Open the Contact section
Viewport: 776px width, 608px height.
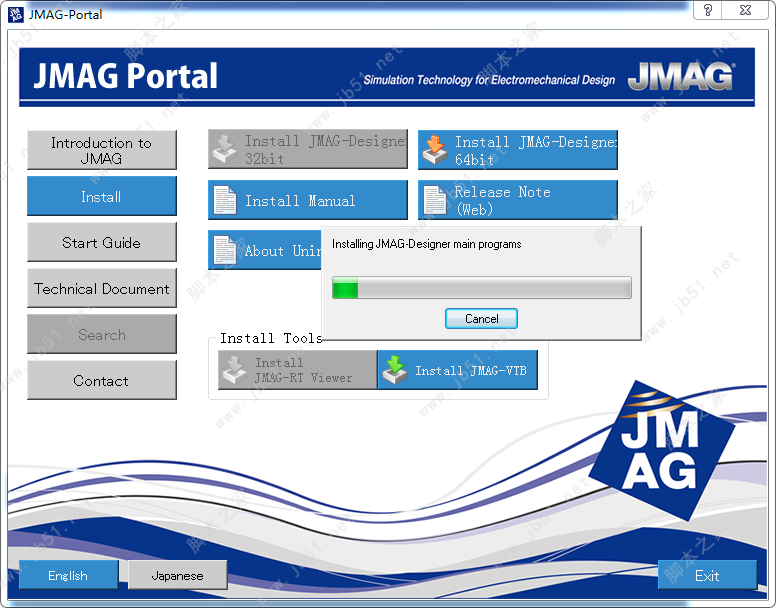pyautogui.click(x=101, y=380)
